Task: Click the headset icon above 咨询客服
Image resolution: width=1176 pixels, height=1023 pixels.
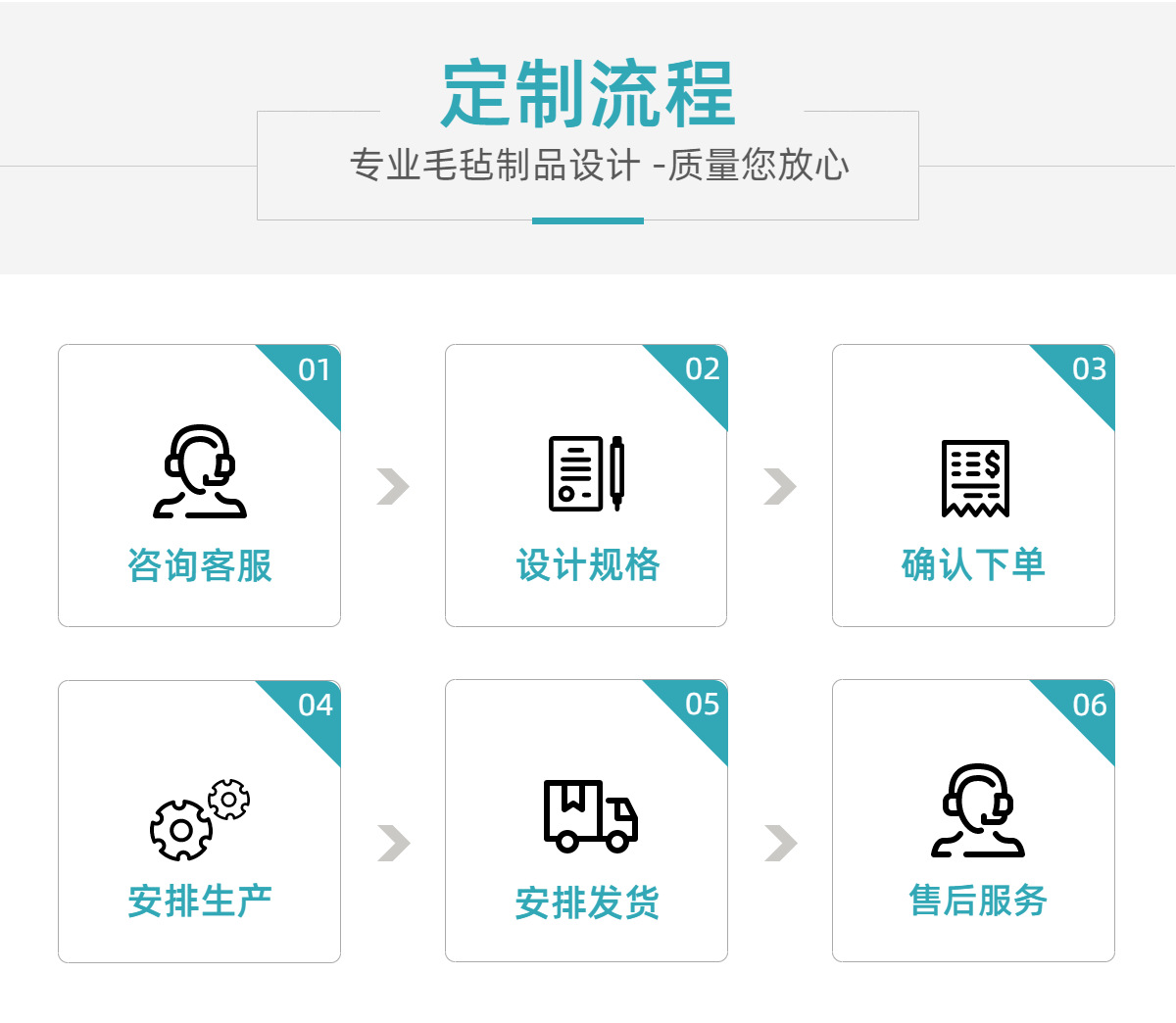Action: [x=200, y=471]
